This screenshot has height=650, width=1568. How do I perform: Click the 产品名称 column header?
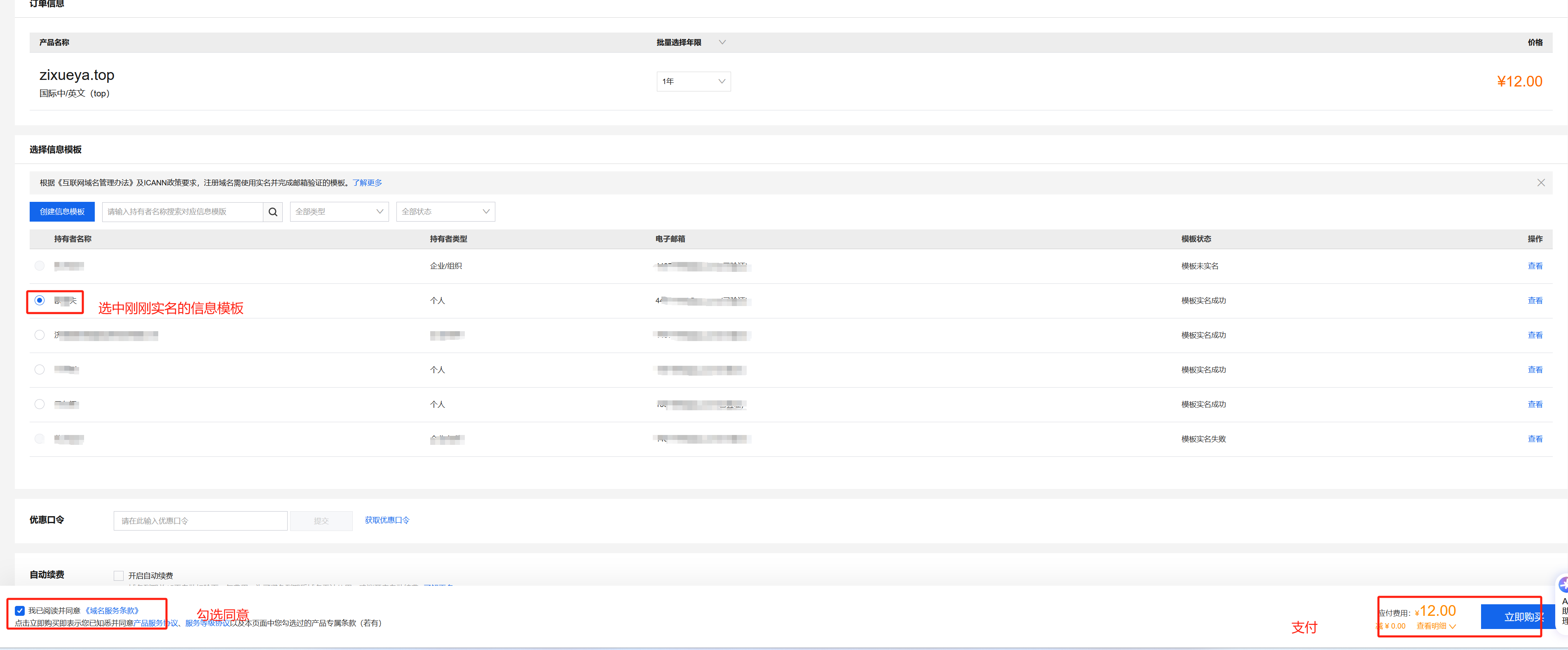(x=54, y=42)
